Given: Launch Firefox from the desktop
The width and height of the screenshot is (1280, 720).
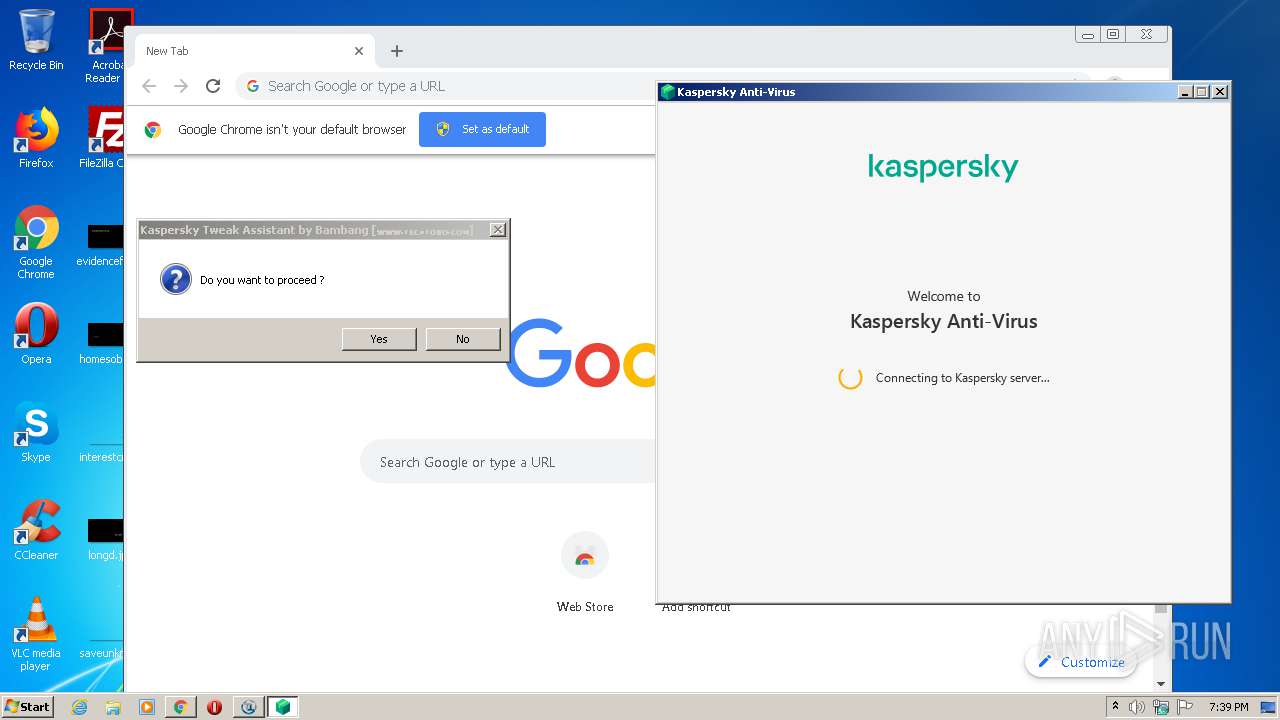Looking at the screenshot, I should pyautogui.click(x=36, y=137).
